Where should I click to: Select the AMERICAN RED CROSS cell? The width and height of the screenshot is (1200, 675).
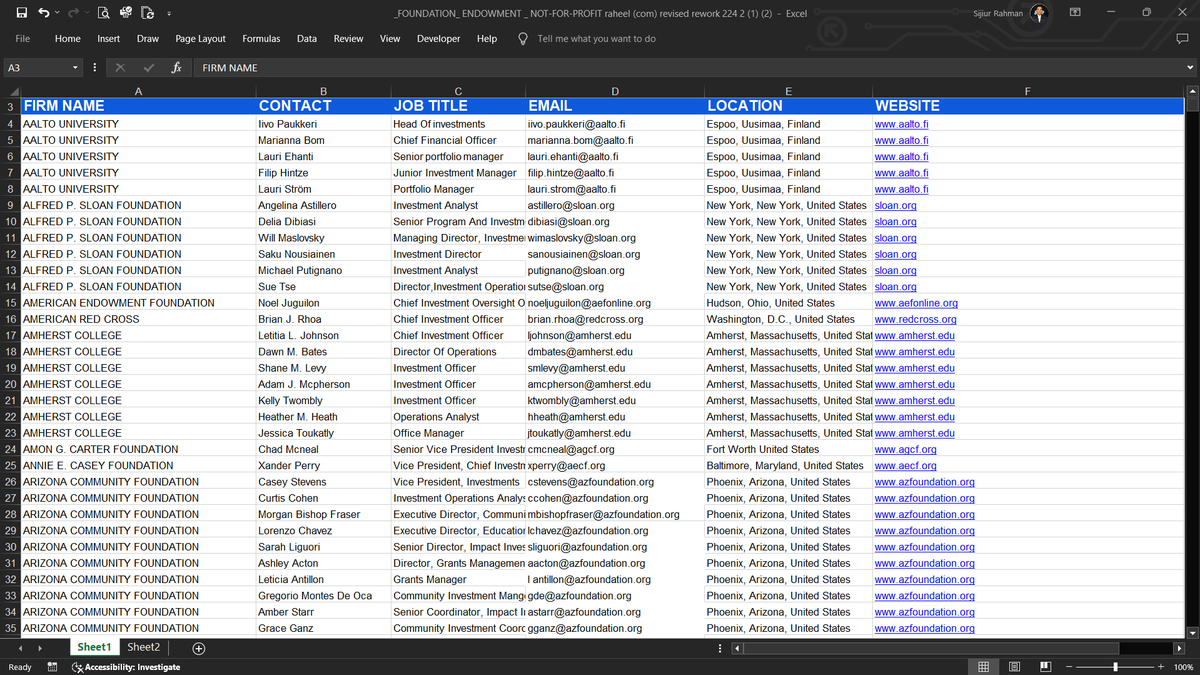[138, 319]
